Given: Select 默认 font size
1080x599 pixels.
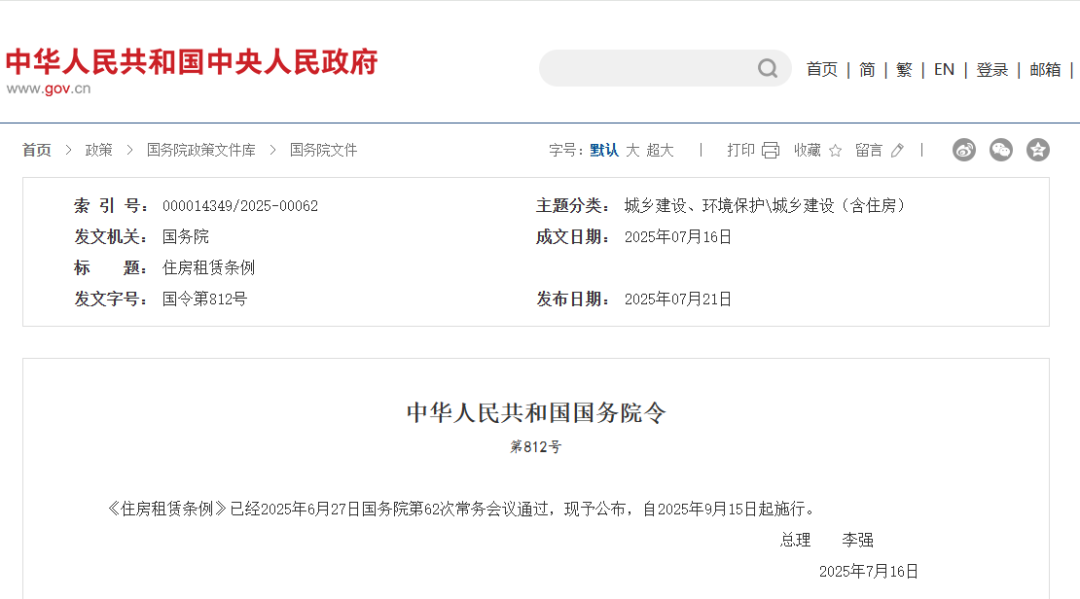Looking at the screenshot, I should (x=604, y=150).
